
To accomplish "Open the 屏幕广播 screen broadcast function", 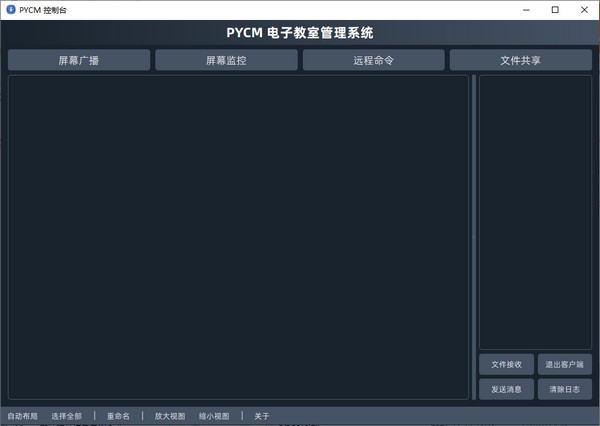I will point(79,60).
